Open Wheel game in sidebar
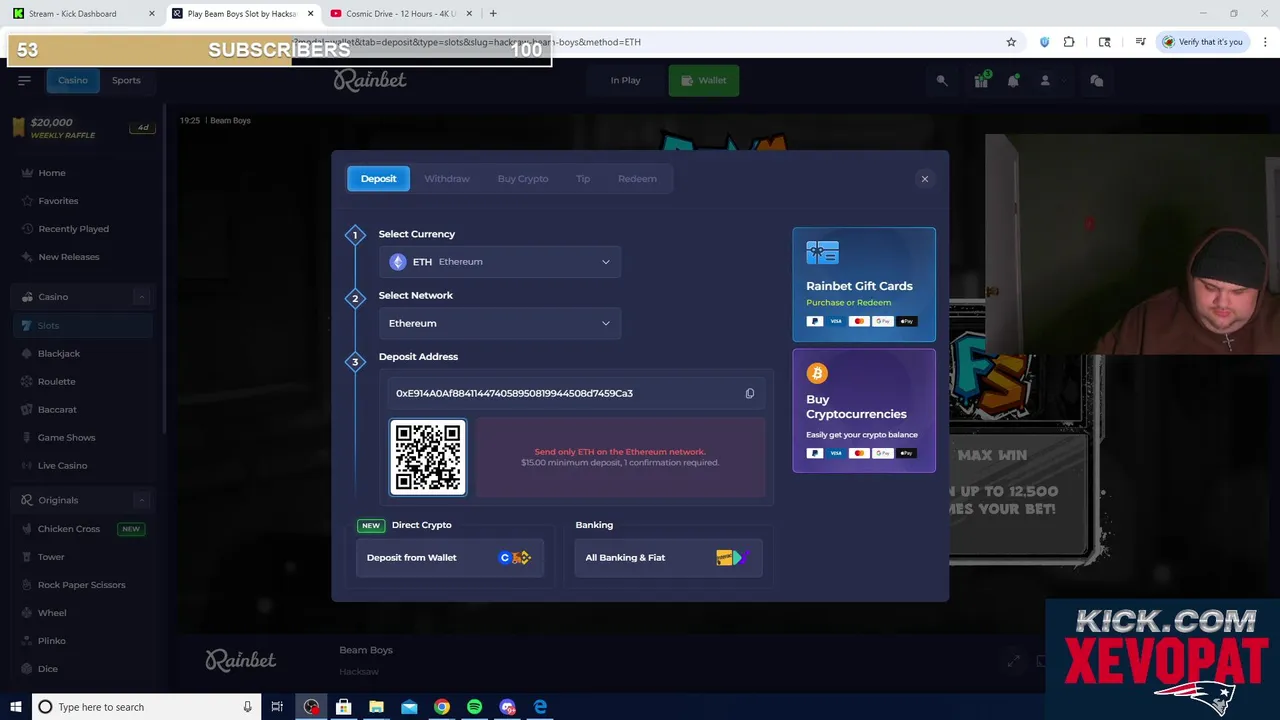 pos(52,613)
